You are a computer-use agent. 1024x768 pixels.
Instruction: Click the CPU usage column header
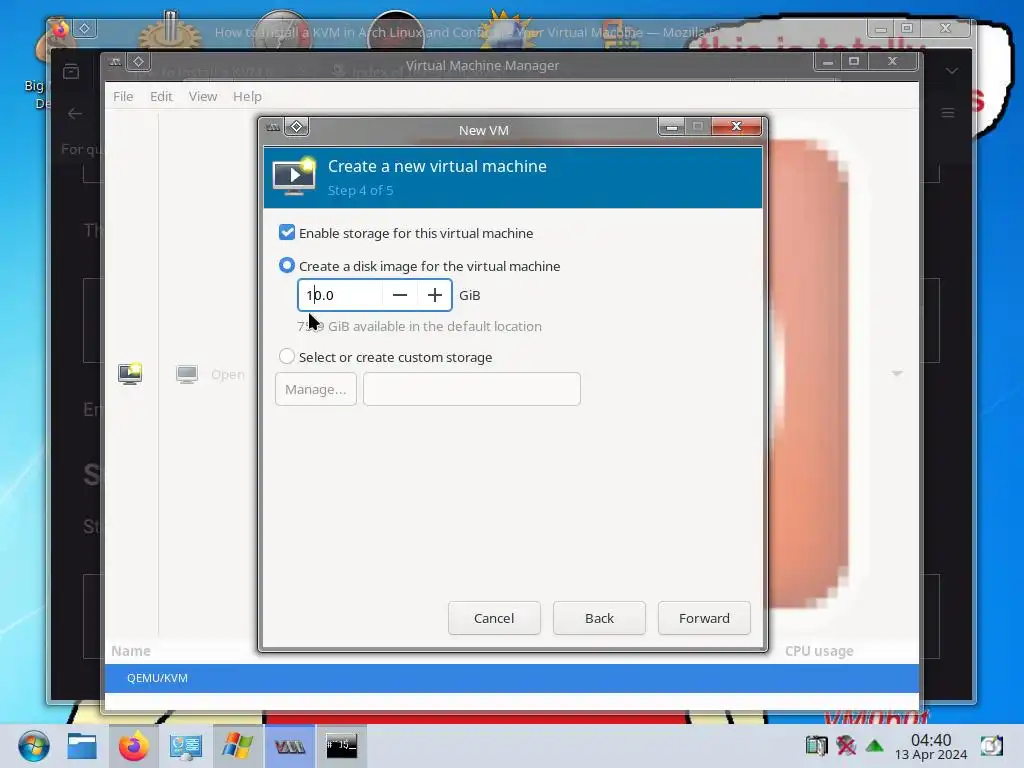pyautogui.click(x=819, y=651)
